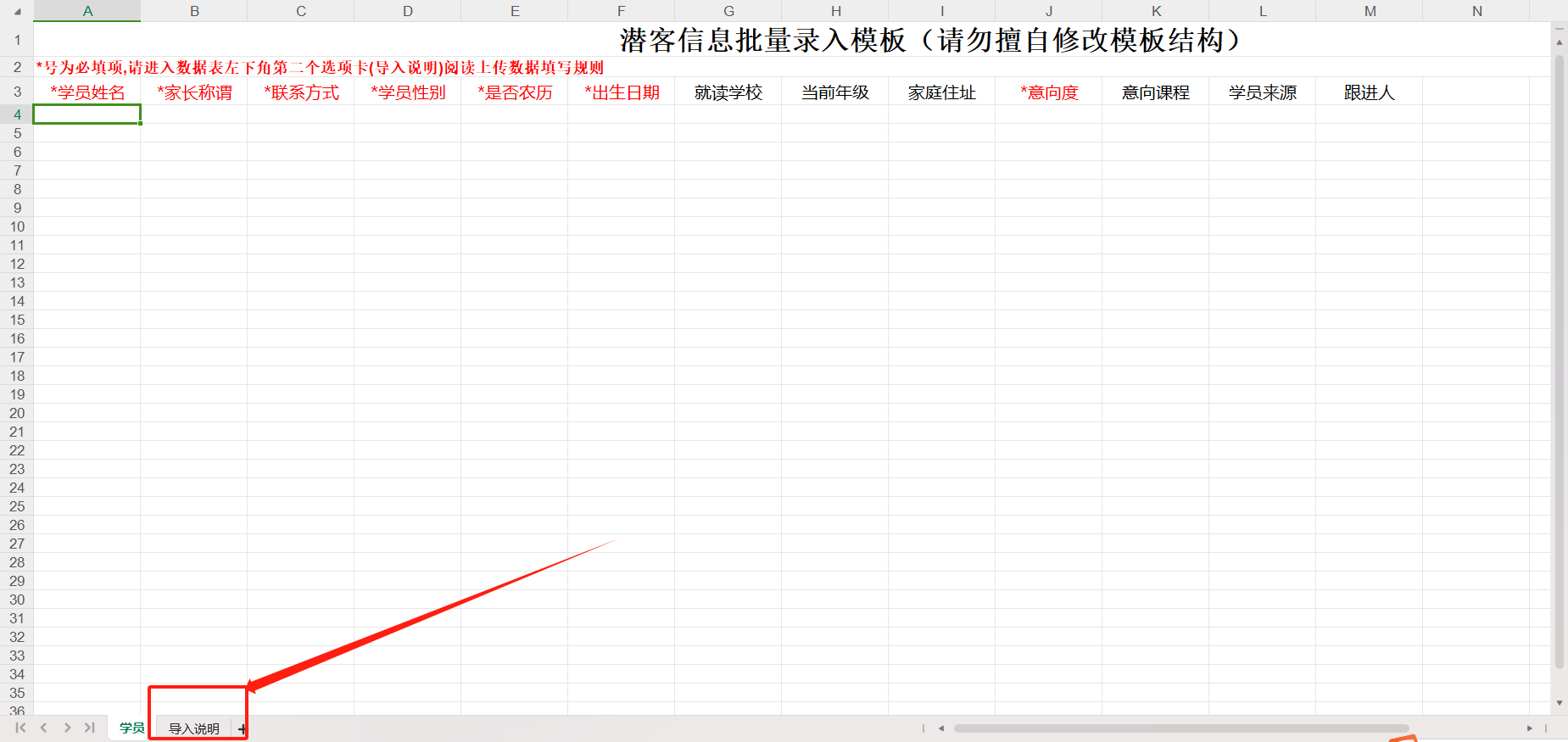Select the 学员 sheet tab
The image size is (1568, 742).
point(131,728)
